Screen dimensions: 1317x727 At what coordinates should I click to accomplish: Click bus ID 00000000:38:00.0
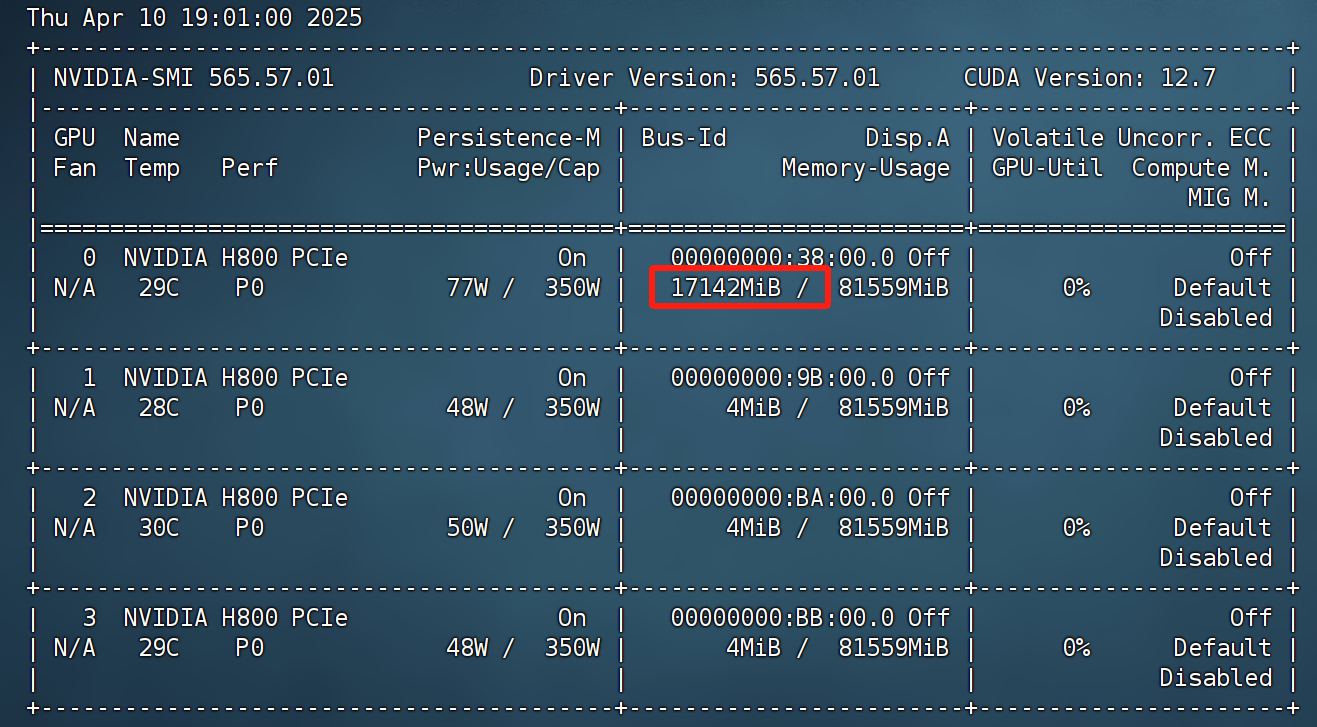pos(782,258)
